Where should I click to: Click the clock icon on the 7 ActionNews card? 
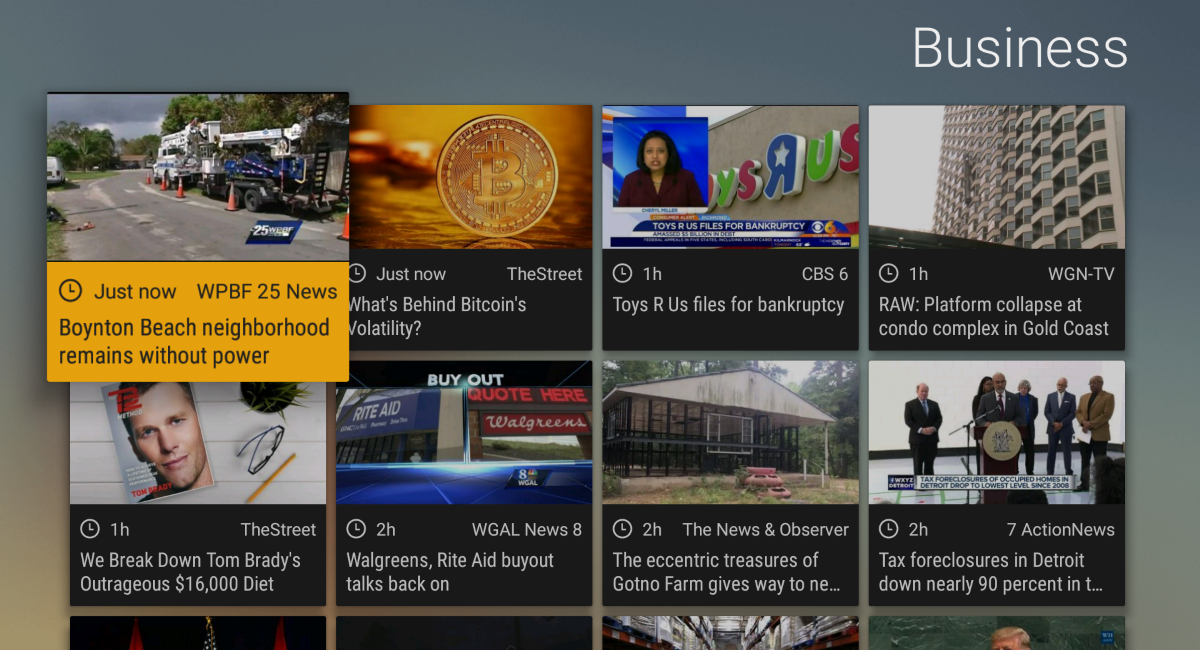tap(888, 529)
